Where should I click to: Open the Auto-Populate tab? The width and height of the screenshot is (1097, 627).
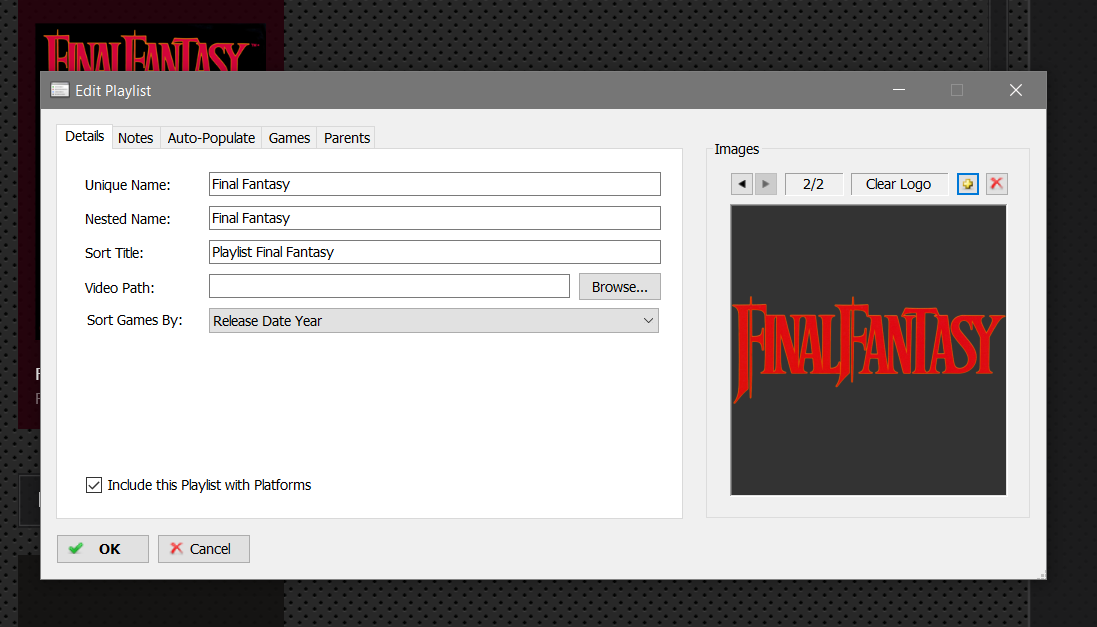tap(211, 138)
